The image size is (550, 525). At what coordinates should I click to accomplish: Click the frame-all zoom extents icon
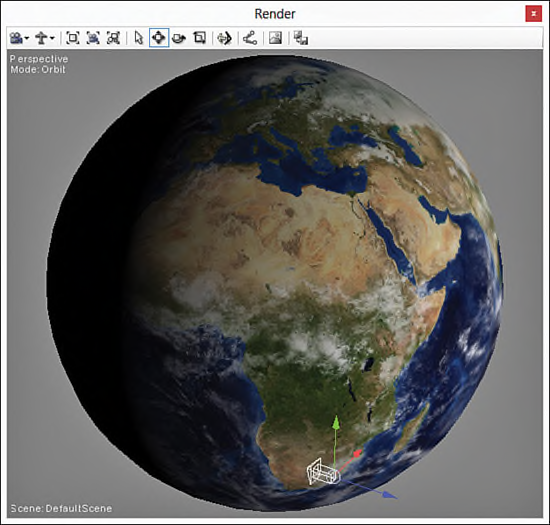(x=73, y=38)
